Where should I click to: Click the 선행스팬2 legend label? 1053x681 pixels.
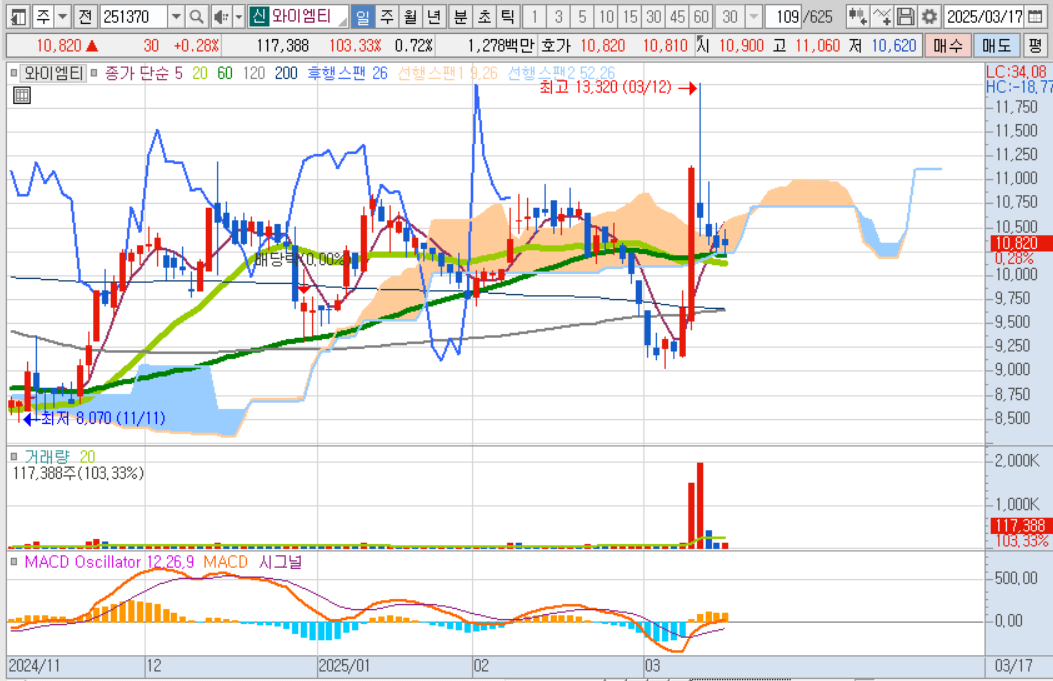(x=561, y=73)
